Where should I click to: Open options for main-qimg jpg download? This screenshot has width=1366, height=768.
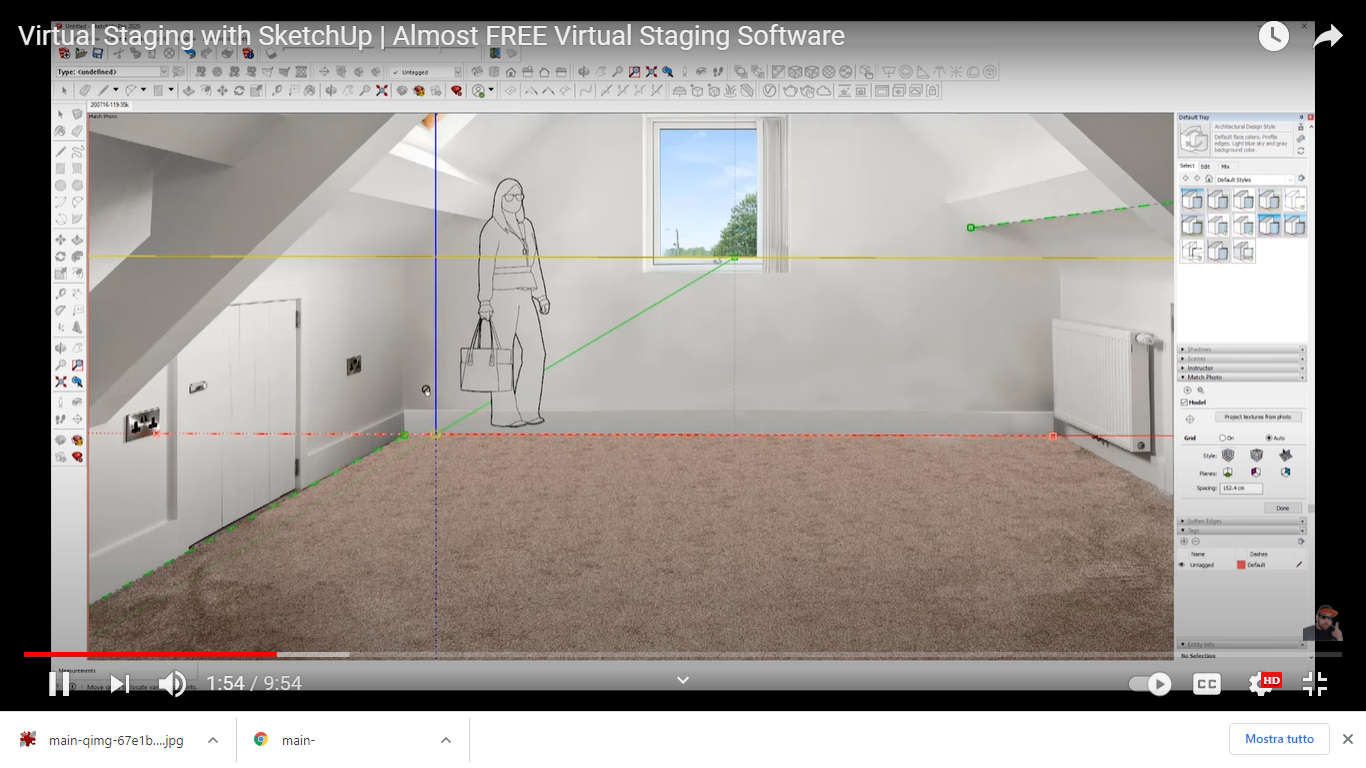pyautogui.click(x=213, y=740)
